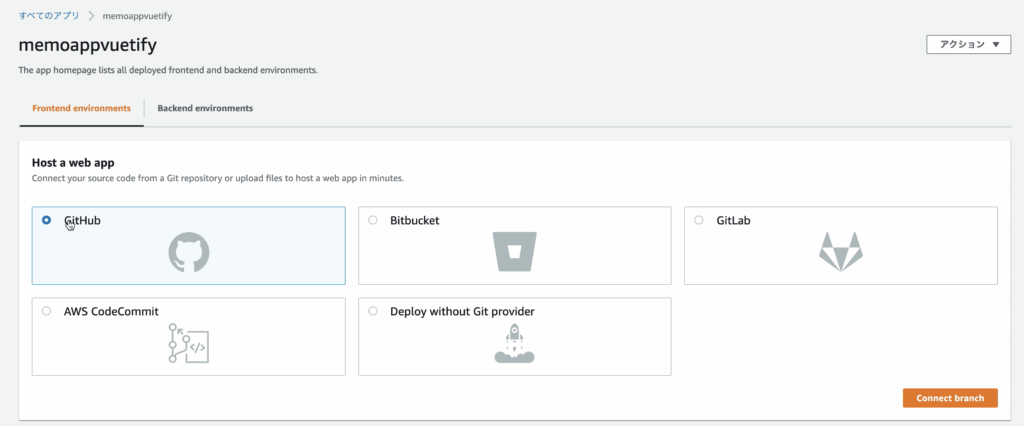The height and width of the screenshot is (426, 1024).
Task: Click the GitHub label text
Action: tap(82, 220)
